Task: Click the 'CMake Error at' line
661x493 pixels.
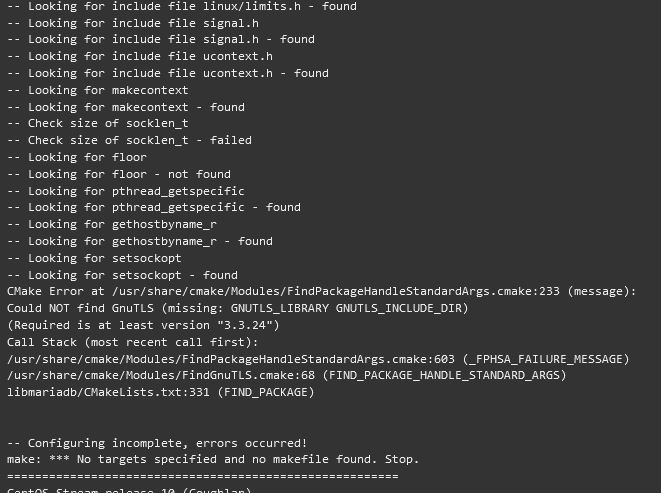Action: tap(322, 291)
